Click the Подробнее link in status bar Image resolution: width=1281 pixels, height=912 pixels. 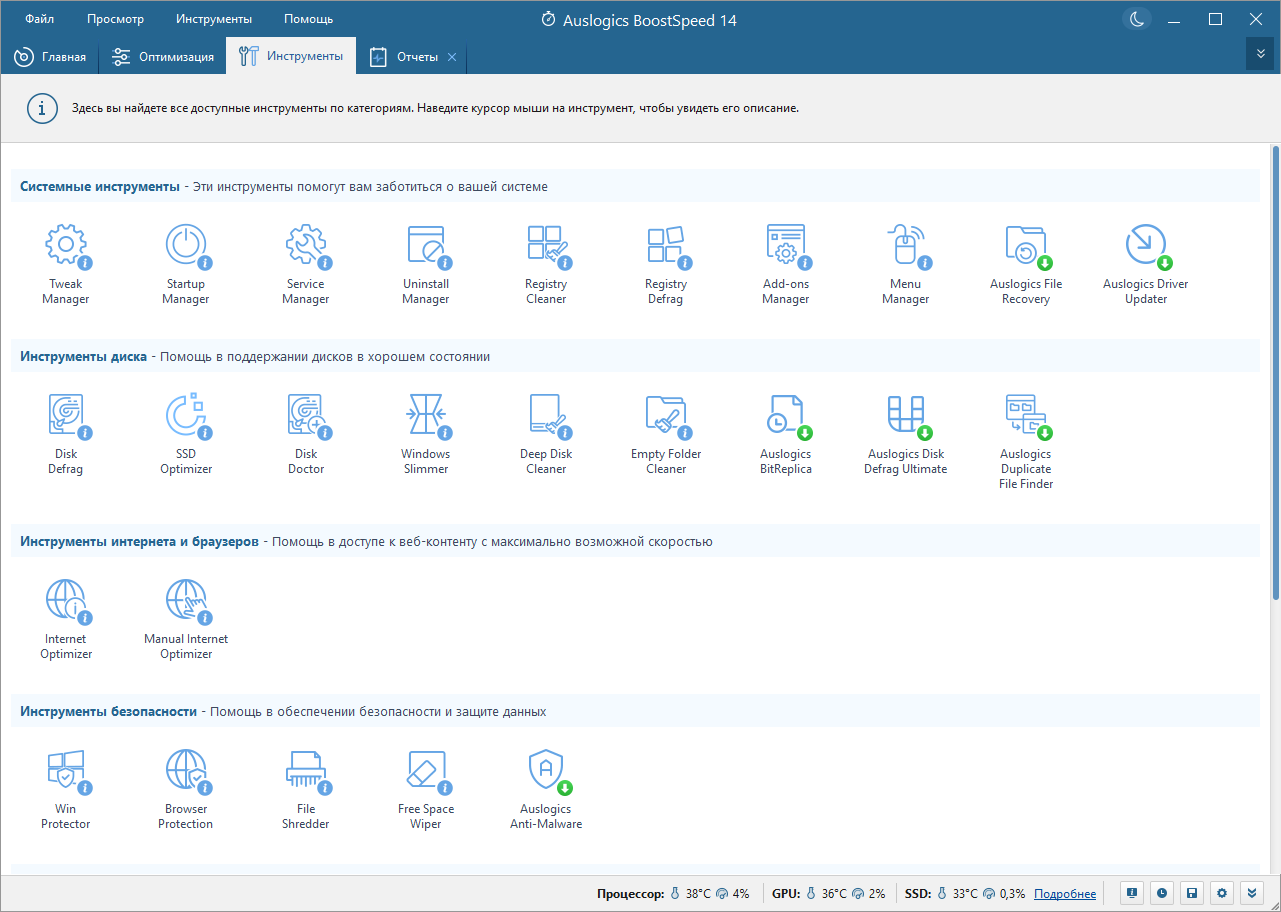pyautogui.click(x=1065, y=894)
